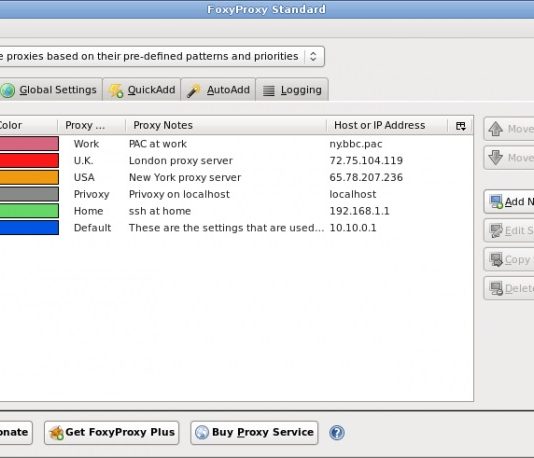The image size is (534, 458).
Task: Click host 'ny.bbc.pac'
Action: 356,144
